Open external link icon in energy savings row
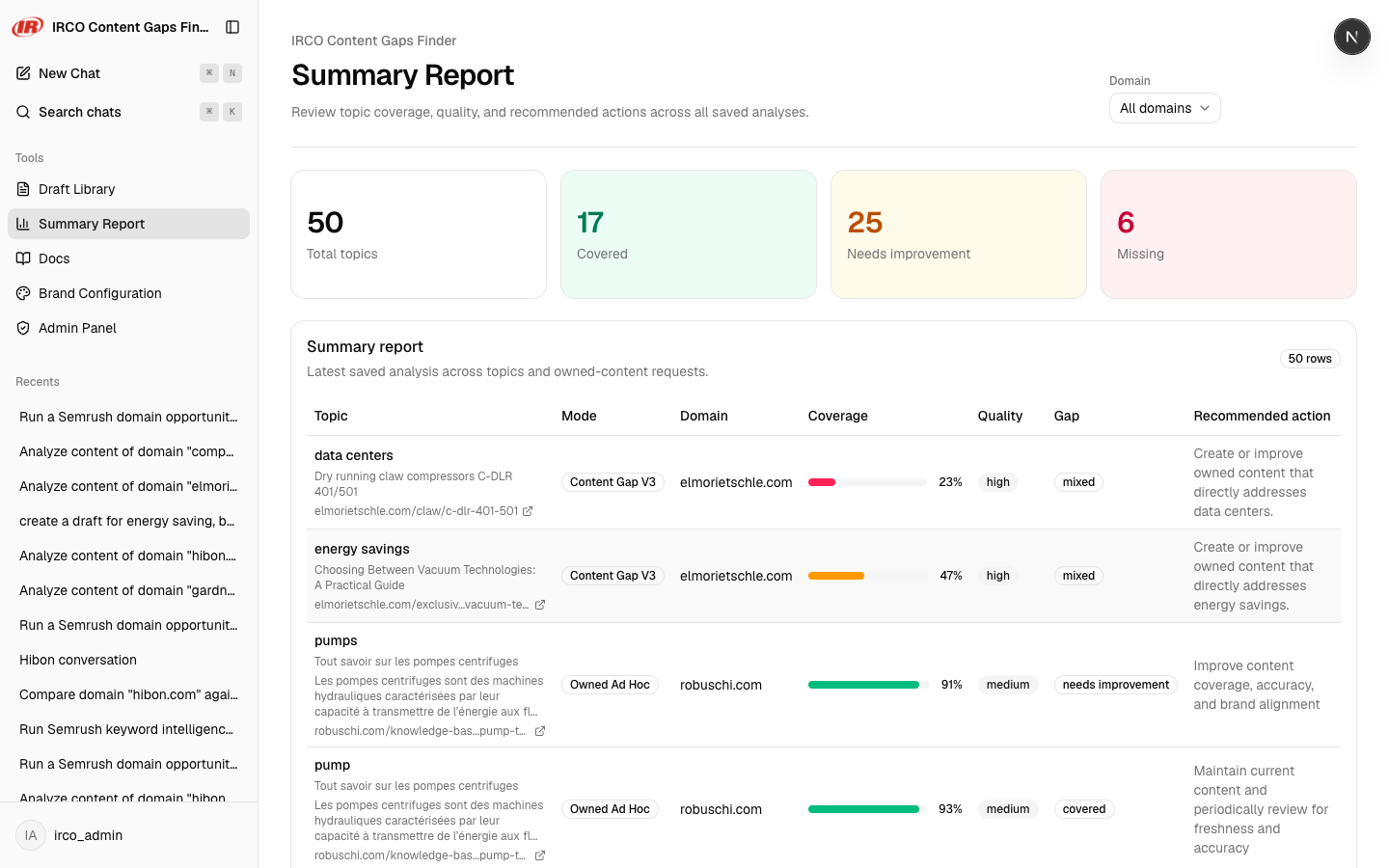This screenshot has height=868, width=1389. coord(540,605)
